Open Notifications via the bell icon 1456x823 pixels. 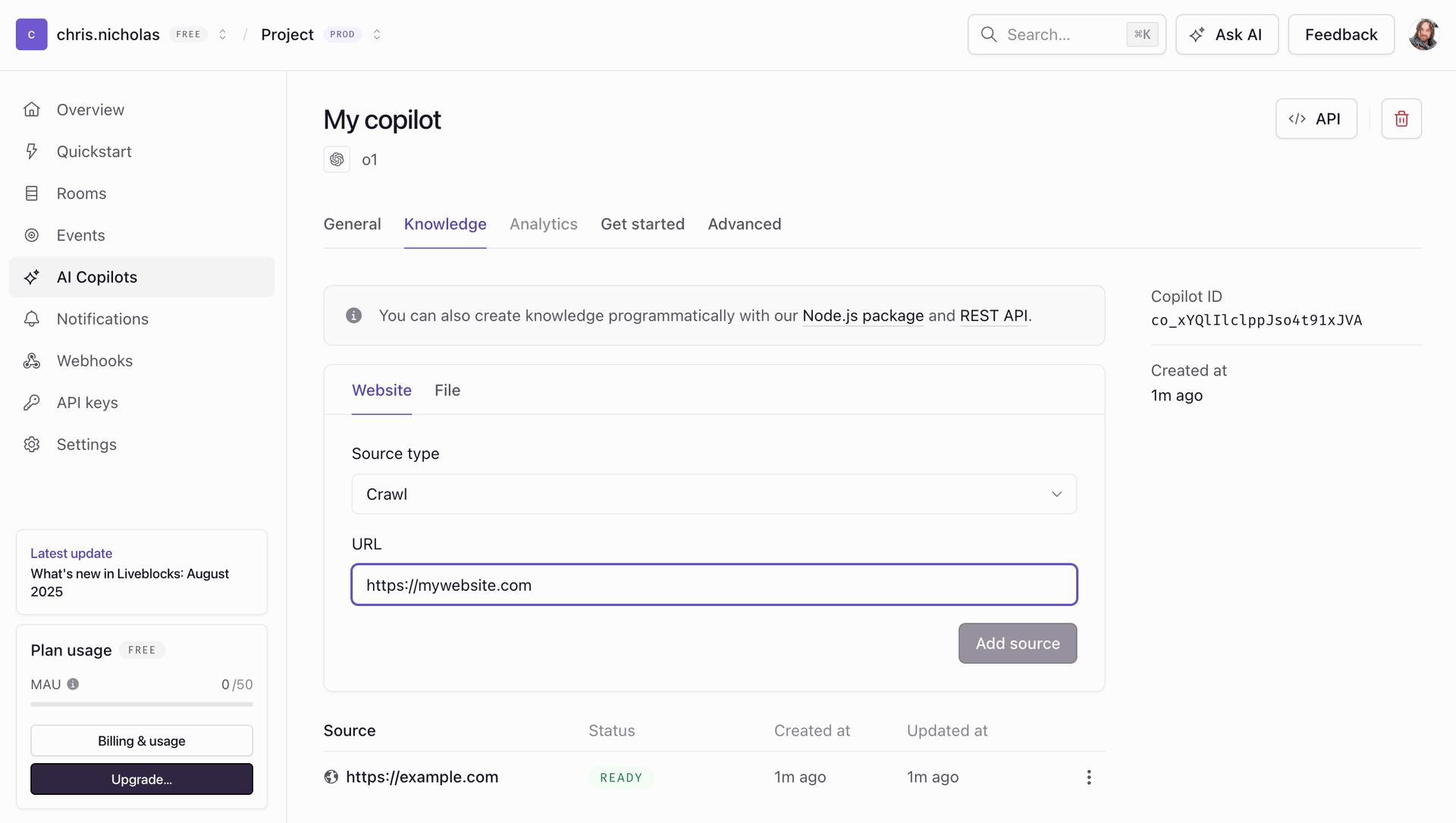pos(32,319)
